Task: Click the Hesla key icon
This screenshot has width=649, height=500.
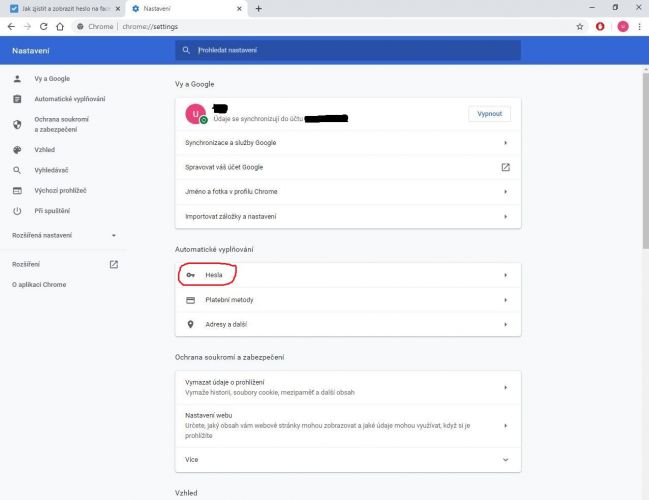Action: (190, 275)
